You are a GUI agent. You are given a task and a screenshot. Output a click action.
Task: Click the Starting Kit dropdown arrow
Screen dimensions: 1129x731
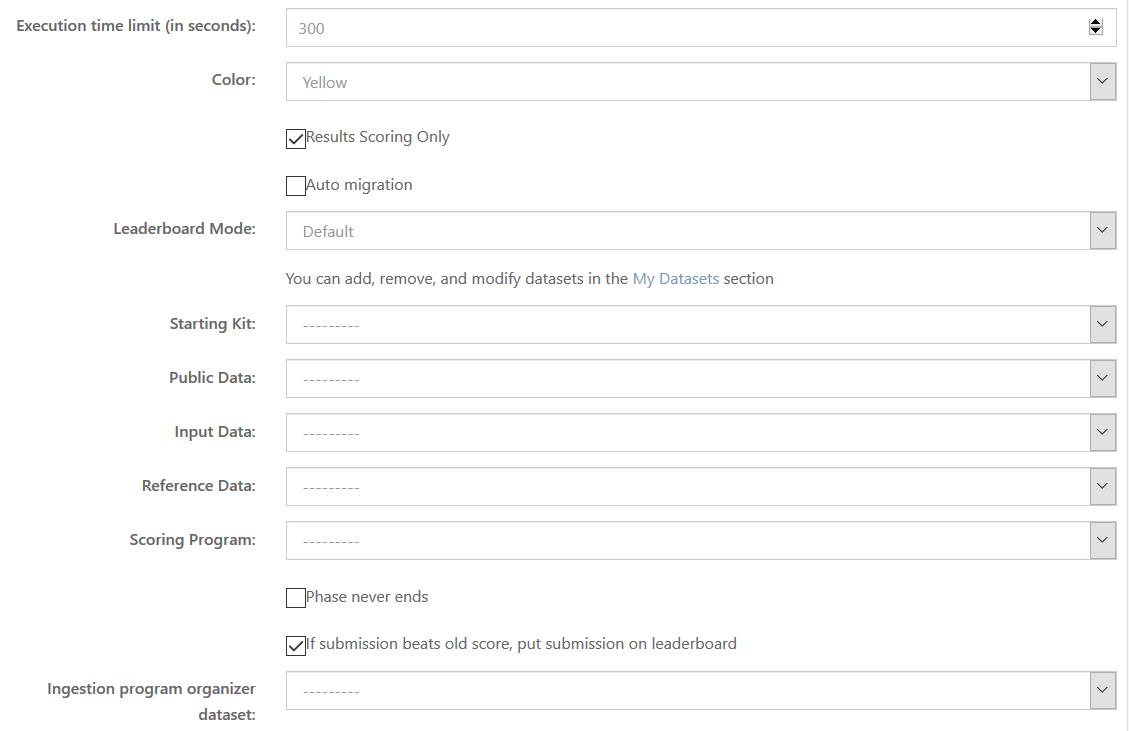pos(1103,324)
